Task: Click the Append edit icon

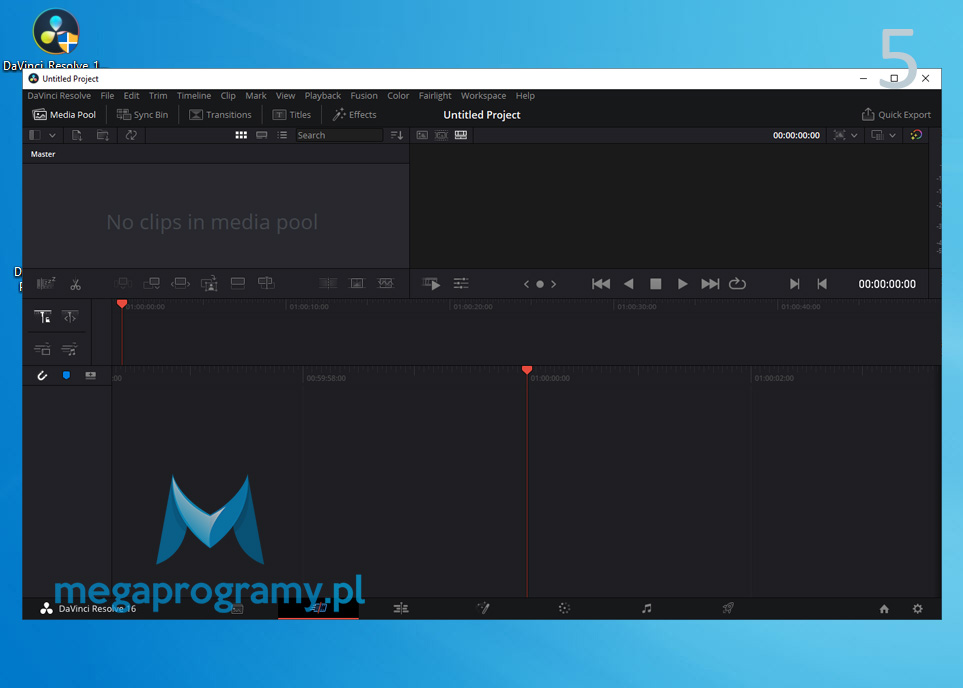Action: (x=151, y=283)
